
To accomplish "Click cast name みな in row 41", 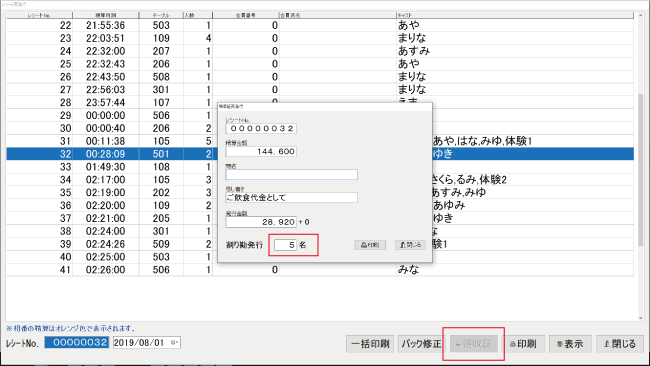I will (408, 269).
